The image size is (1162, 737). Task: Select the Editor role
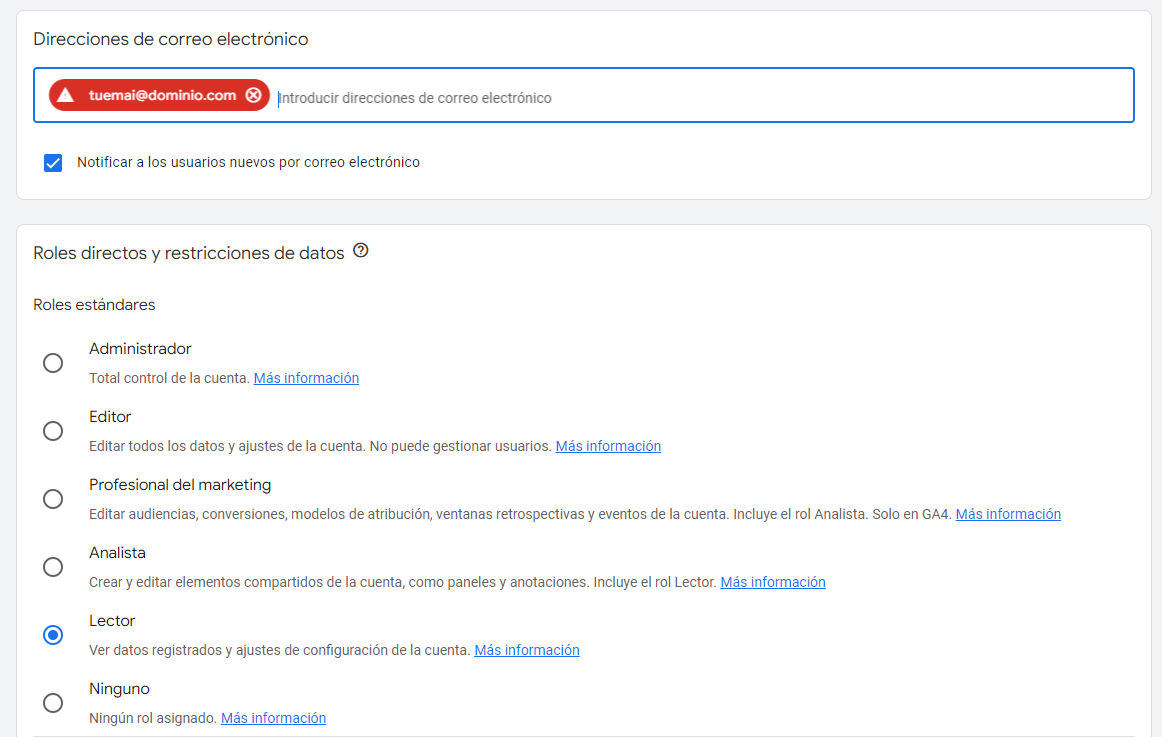pos(53,431)
